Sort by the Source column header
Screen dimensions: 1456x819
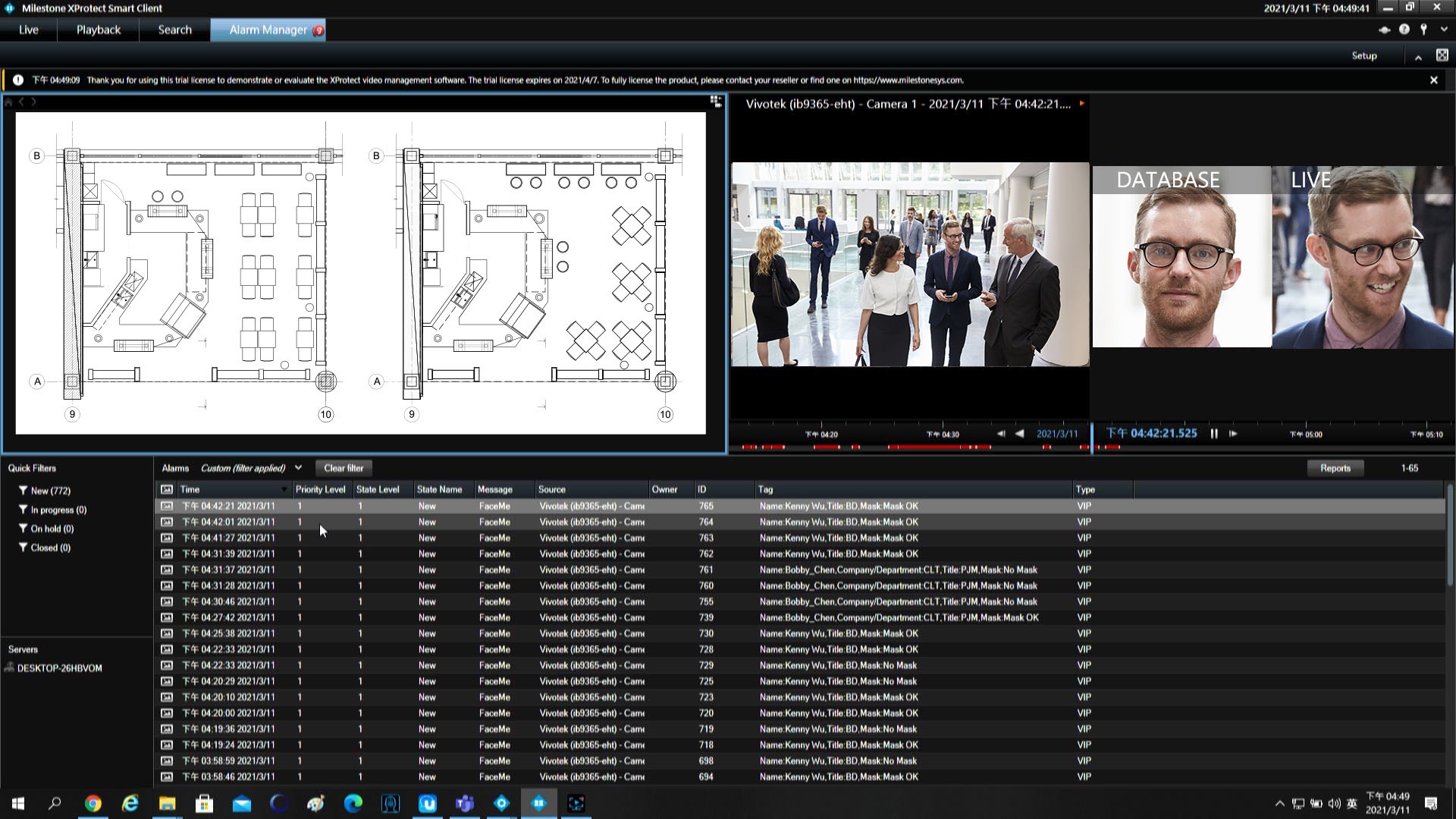[x=591, y=489]
